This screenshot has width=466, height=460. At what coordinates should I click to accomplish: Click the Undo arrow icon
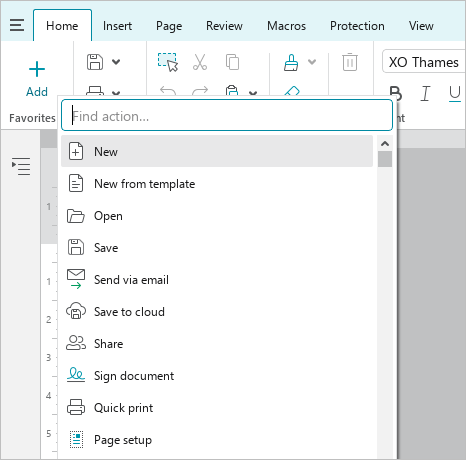pos(168,90)
